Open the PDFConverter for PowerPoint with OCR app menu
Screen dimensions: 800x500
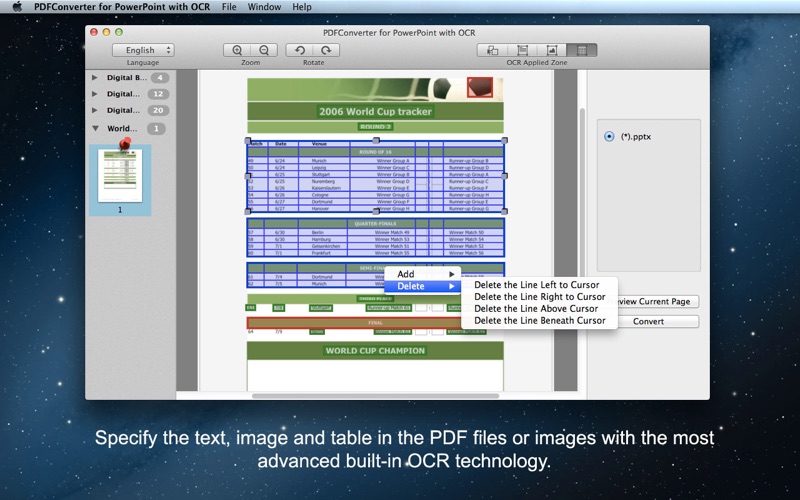pyautogui.click(x=122, y=7)
